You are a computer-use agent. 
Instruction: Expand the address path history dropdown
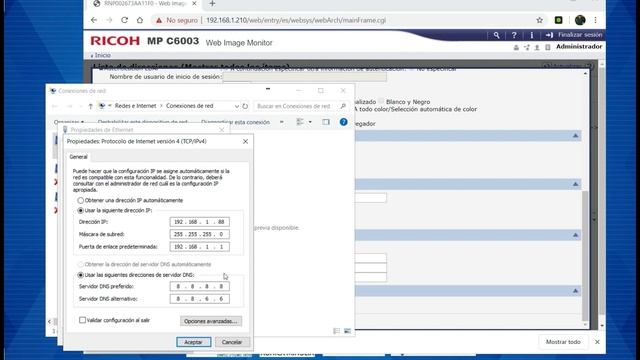click(x=237, y=106)
